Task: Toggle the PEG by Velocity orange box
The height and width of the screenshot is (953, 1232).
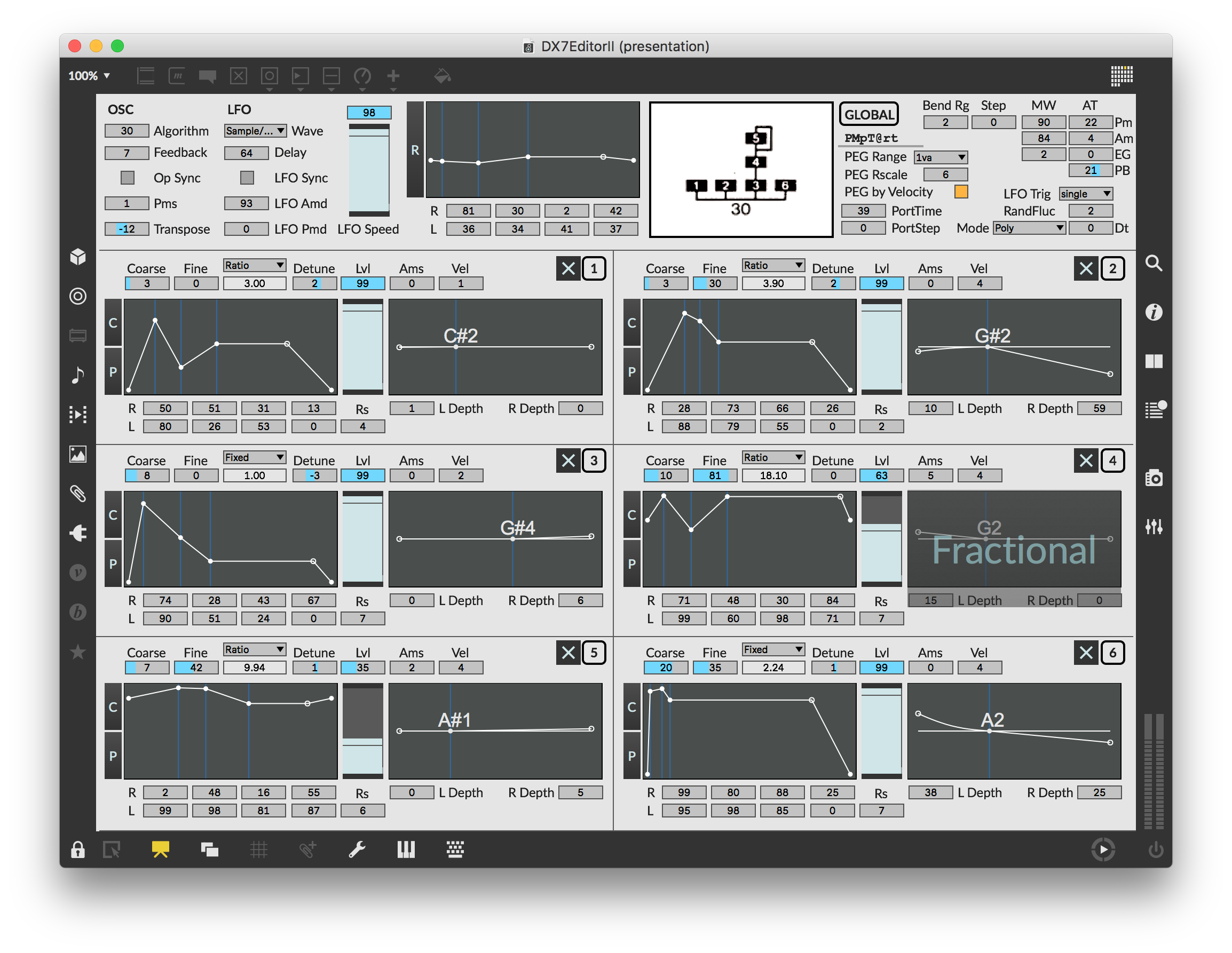Action: 961,192
